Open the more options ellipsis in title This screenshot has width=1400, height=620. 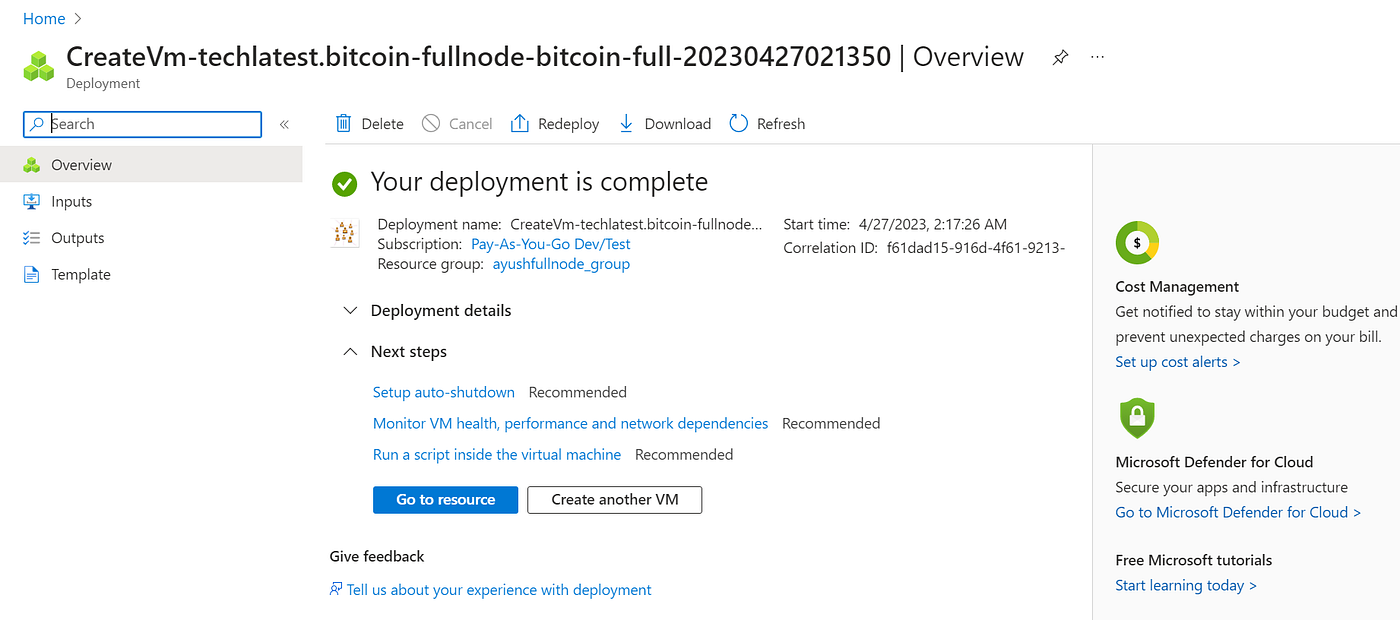(1097, 57)
